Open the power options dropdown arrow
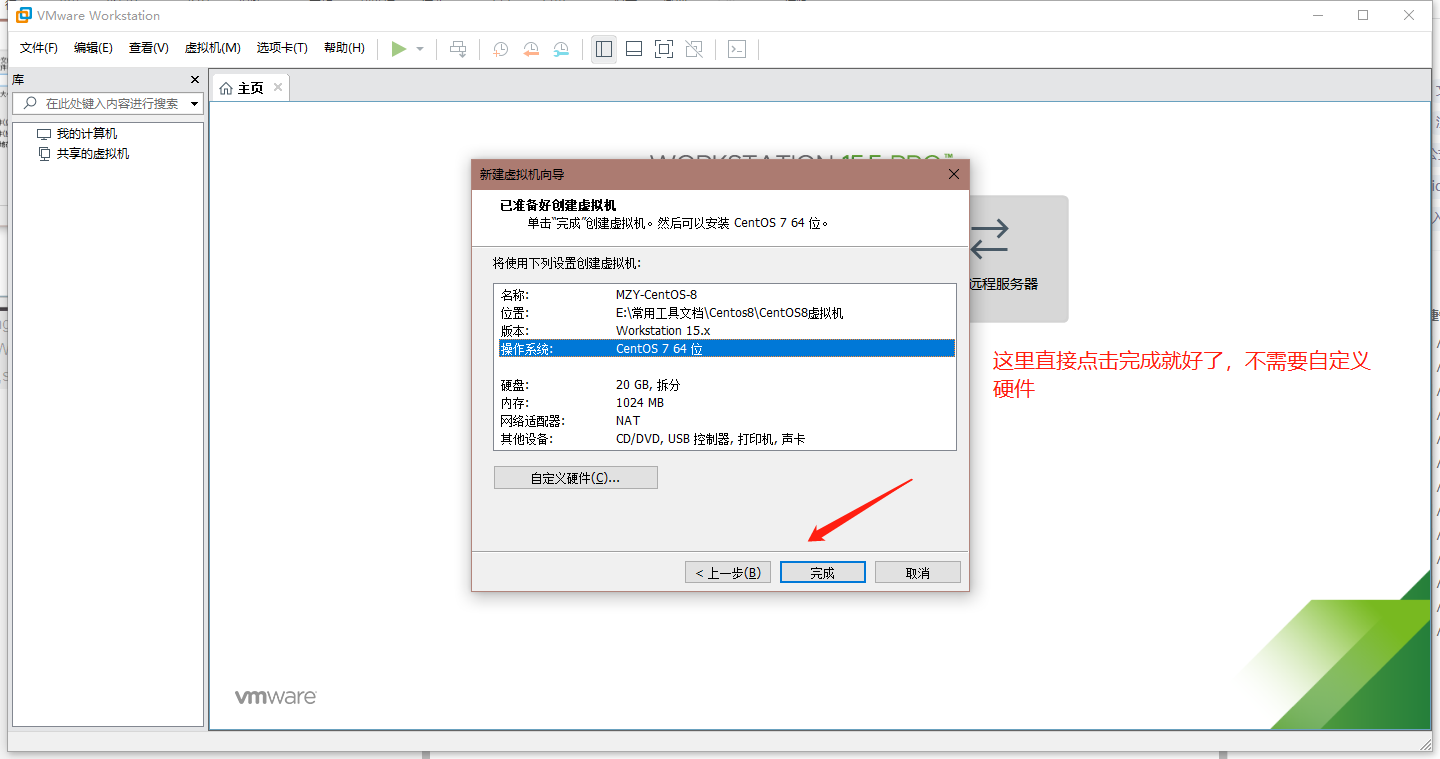Screen dimensions: 1440x759 click(420, 49)
